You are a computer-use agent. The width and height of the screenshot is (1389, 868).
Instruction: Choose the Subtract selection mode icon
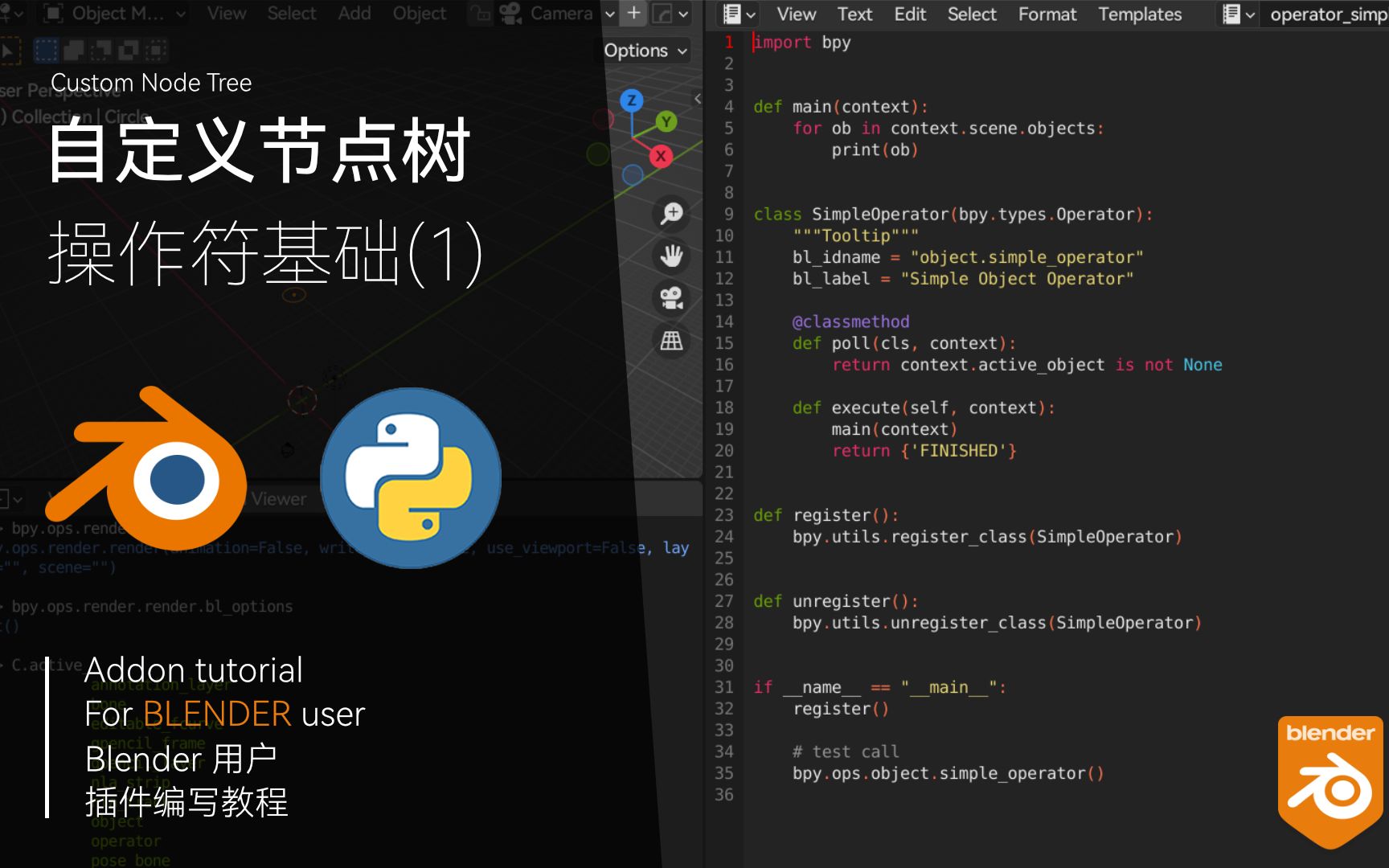[x=100, y=51]
